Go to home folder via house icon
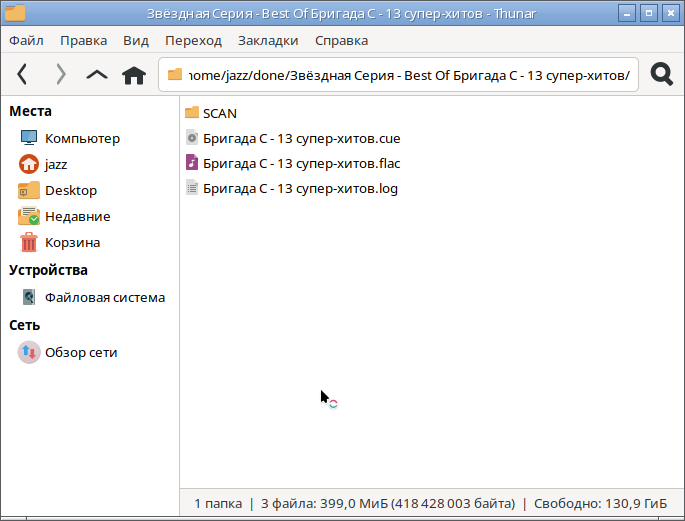 134,75
